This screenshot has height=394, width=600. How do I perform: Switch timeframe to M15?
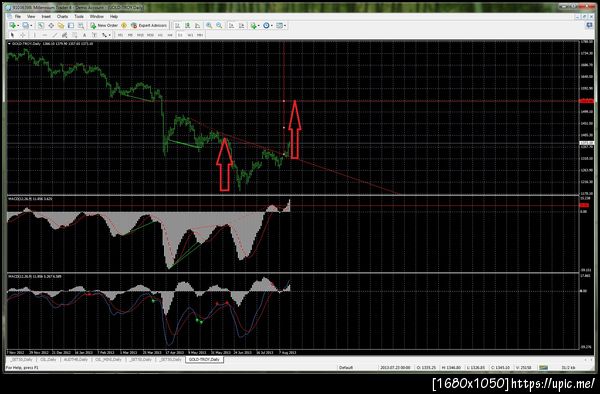click(140, 35)
